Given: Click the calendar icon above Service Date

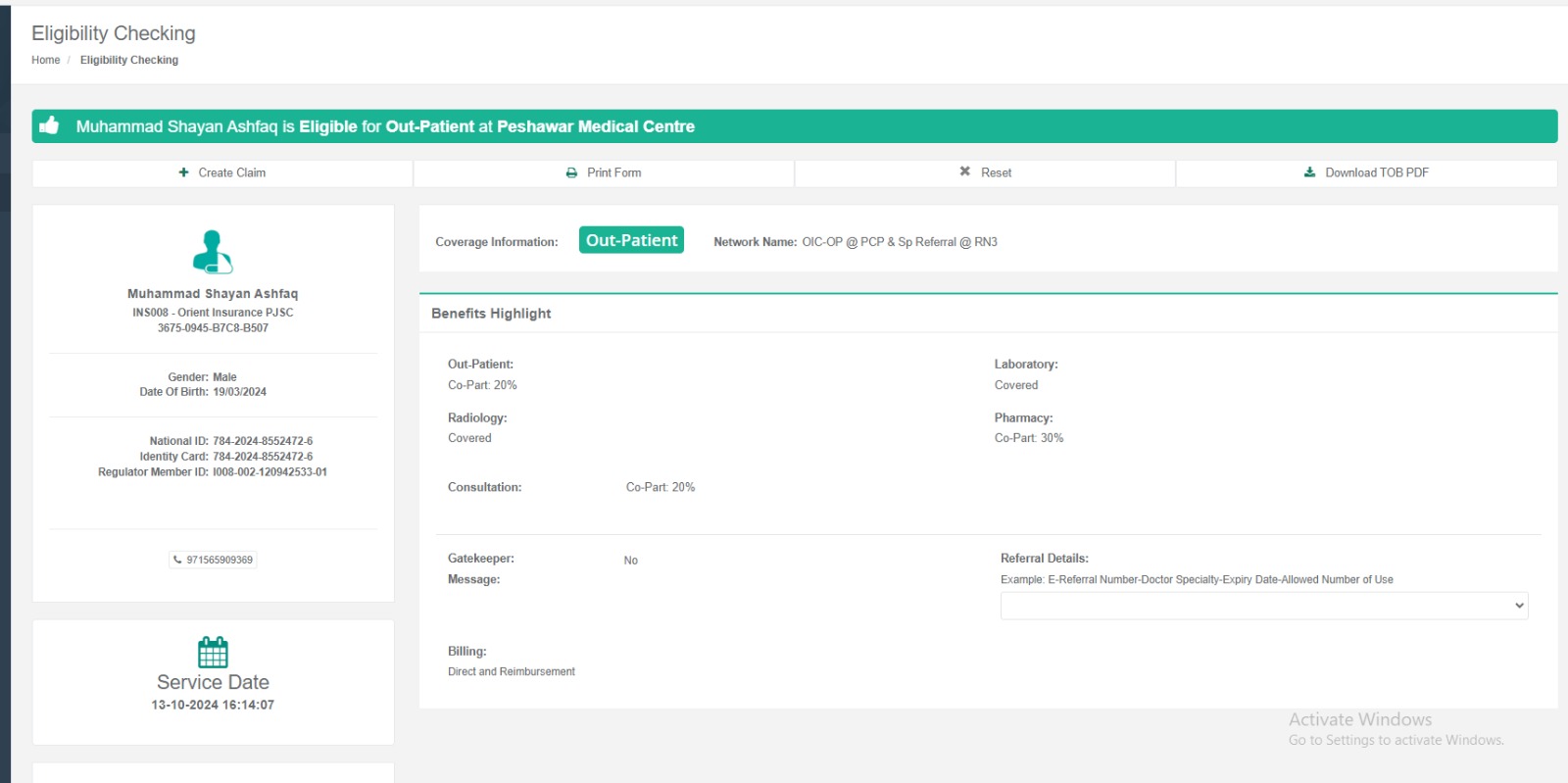Looking at the screenshot, I should (x=213, y=652).
